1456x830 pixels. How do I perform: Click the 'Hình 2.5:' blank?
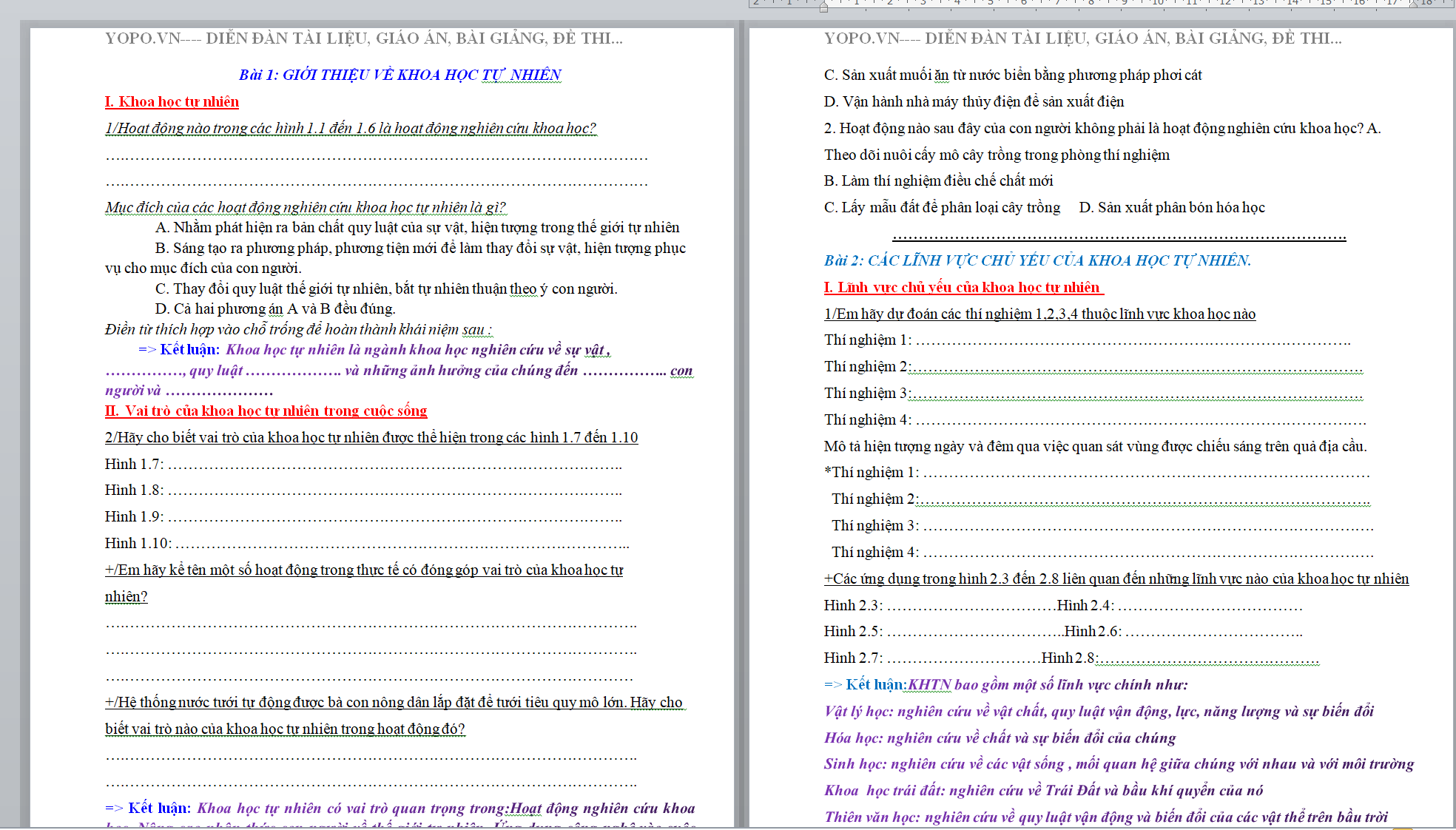point(974,632)
